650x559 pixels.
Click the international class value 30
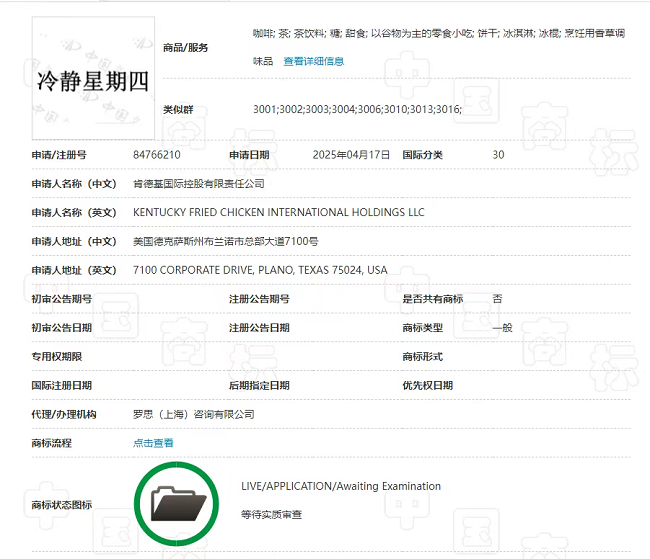[x=498, y=155]
